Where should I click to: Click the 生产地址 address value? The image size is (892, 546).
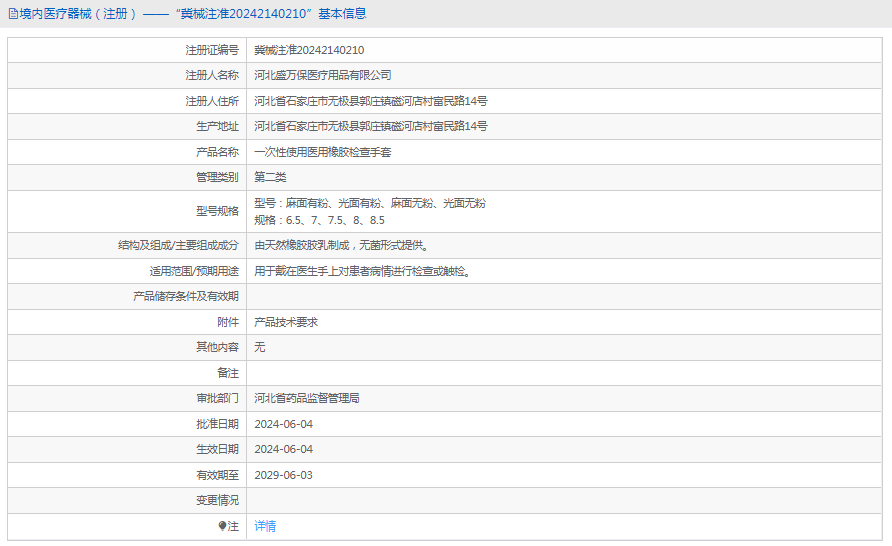(x=371, y=126)
